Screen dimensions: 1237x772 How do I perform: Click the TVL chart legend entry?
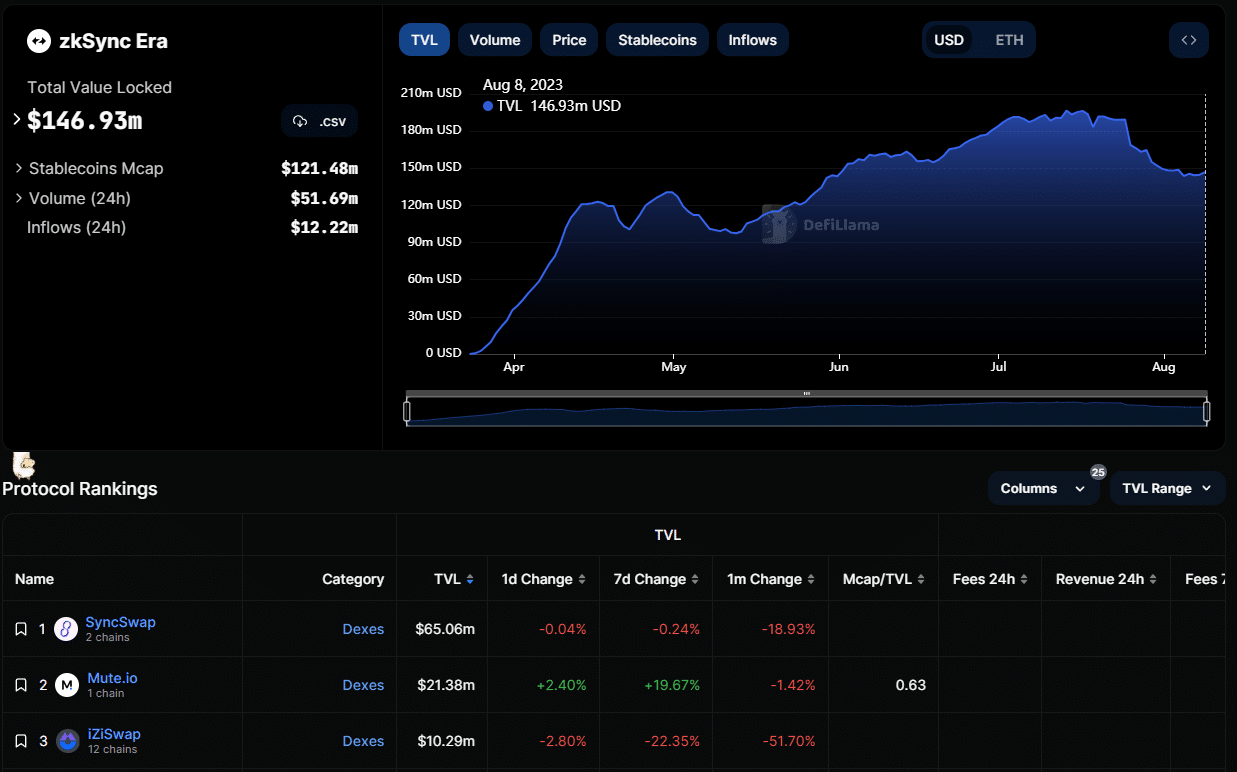click(552, 105)
